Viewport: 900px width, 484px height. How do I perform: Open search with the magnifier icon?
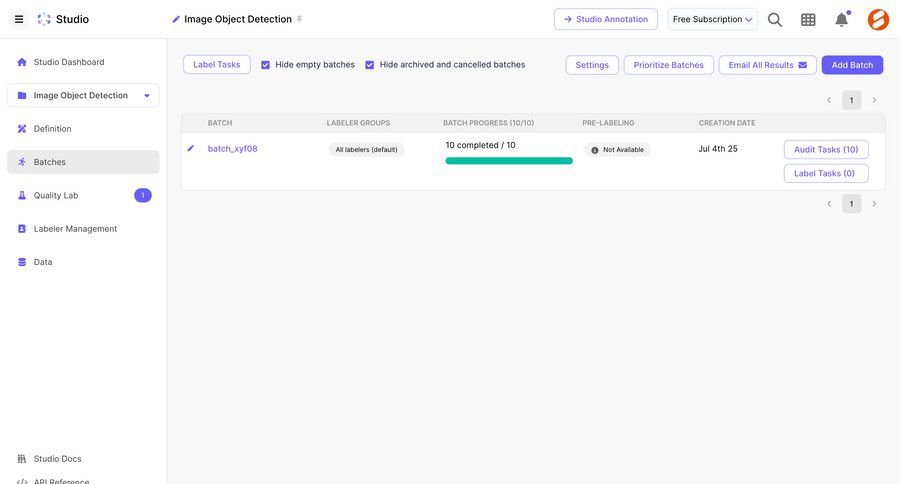click(775, 20)
